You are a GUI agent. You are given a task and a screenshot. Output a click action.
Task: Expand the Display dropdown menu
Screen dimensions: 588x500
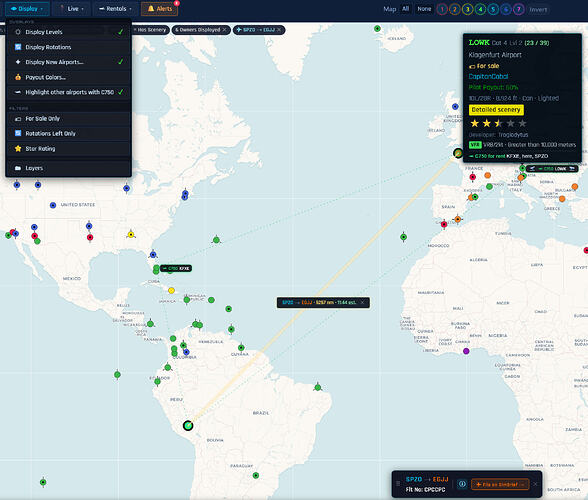27,9
